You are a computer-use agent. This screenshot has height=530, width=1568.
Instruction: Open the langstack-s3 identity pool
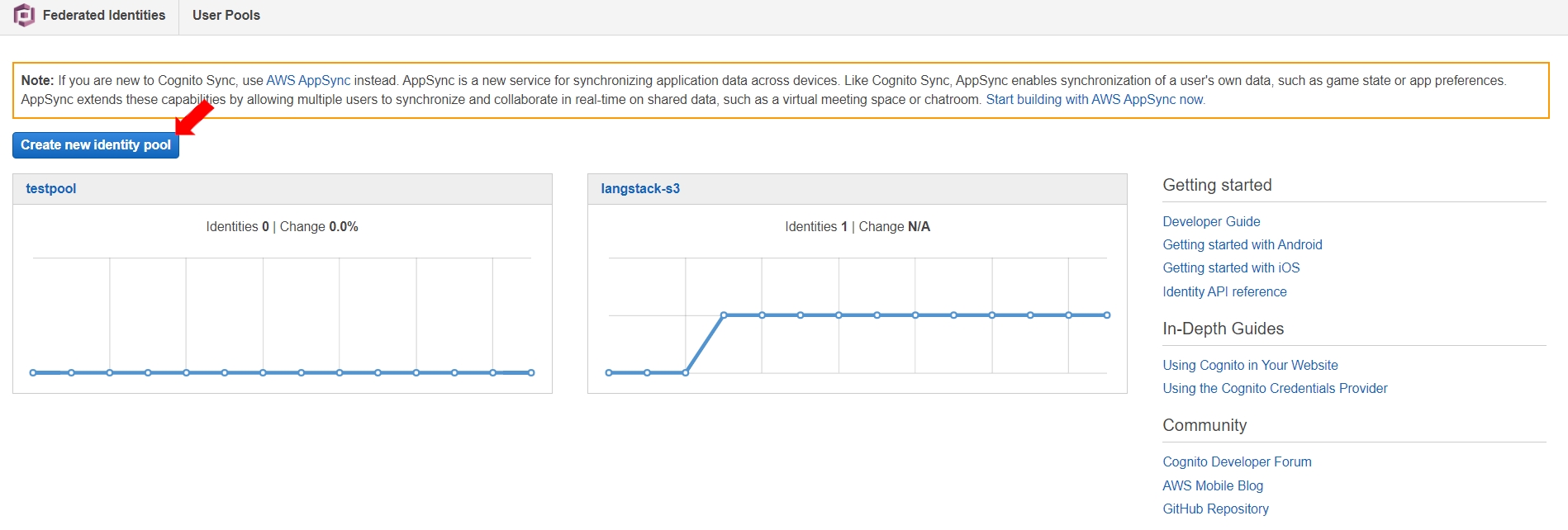click(x=640, y=188)
